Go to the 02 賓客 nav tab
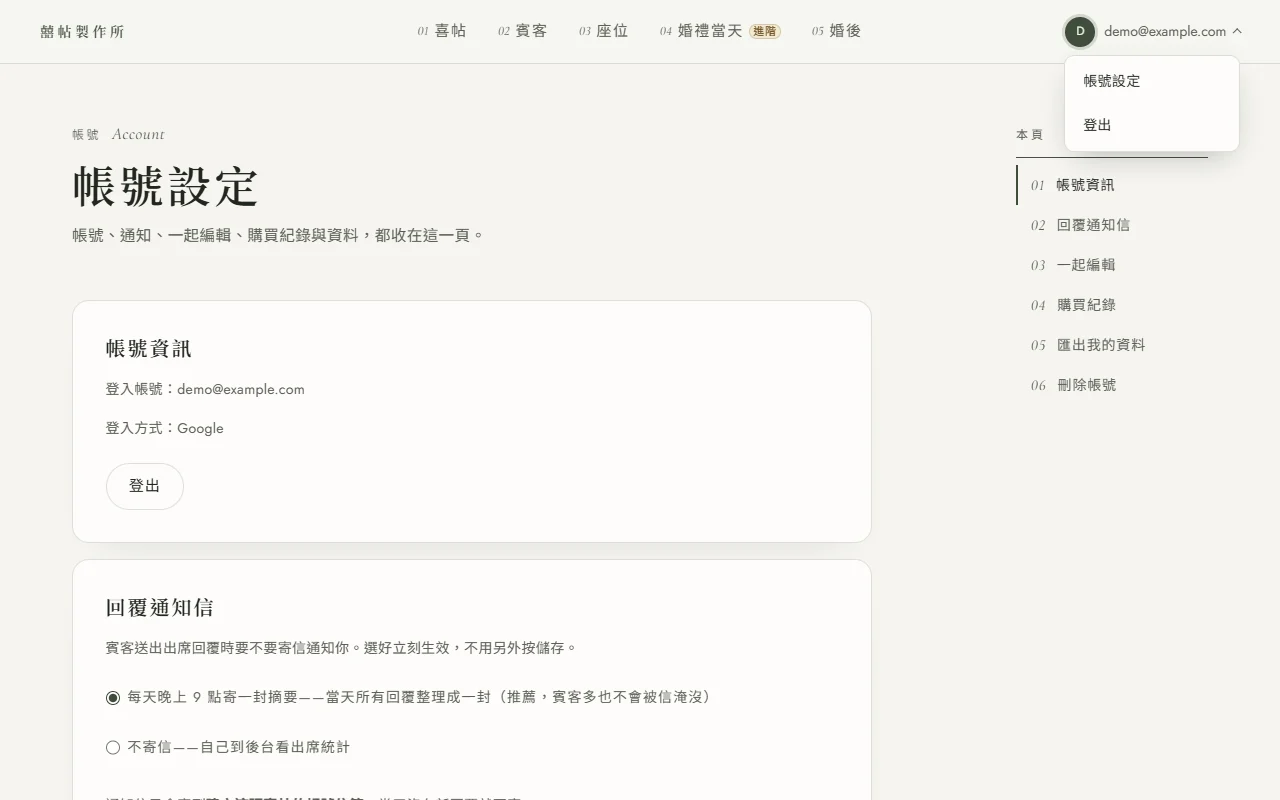Image resolution: width=1280 pixels, height=800 pixels. [x=523, y=31]
